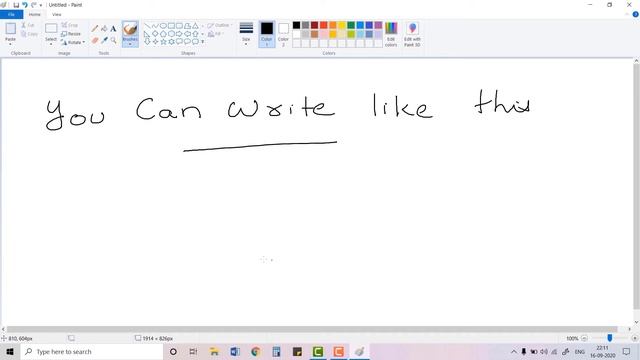
Task: Select the Pencil tool
Action: click(x=95, y=29)
